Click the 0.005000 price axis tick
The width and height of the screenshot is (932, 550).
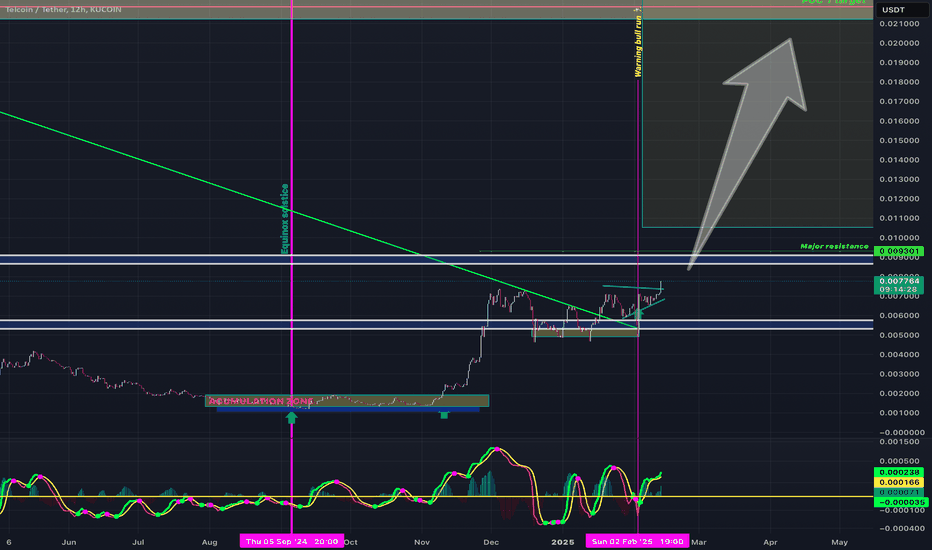coord(899,335)
